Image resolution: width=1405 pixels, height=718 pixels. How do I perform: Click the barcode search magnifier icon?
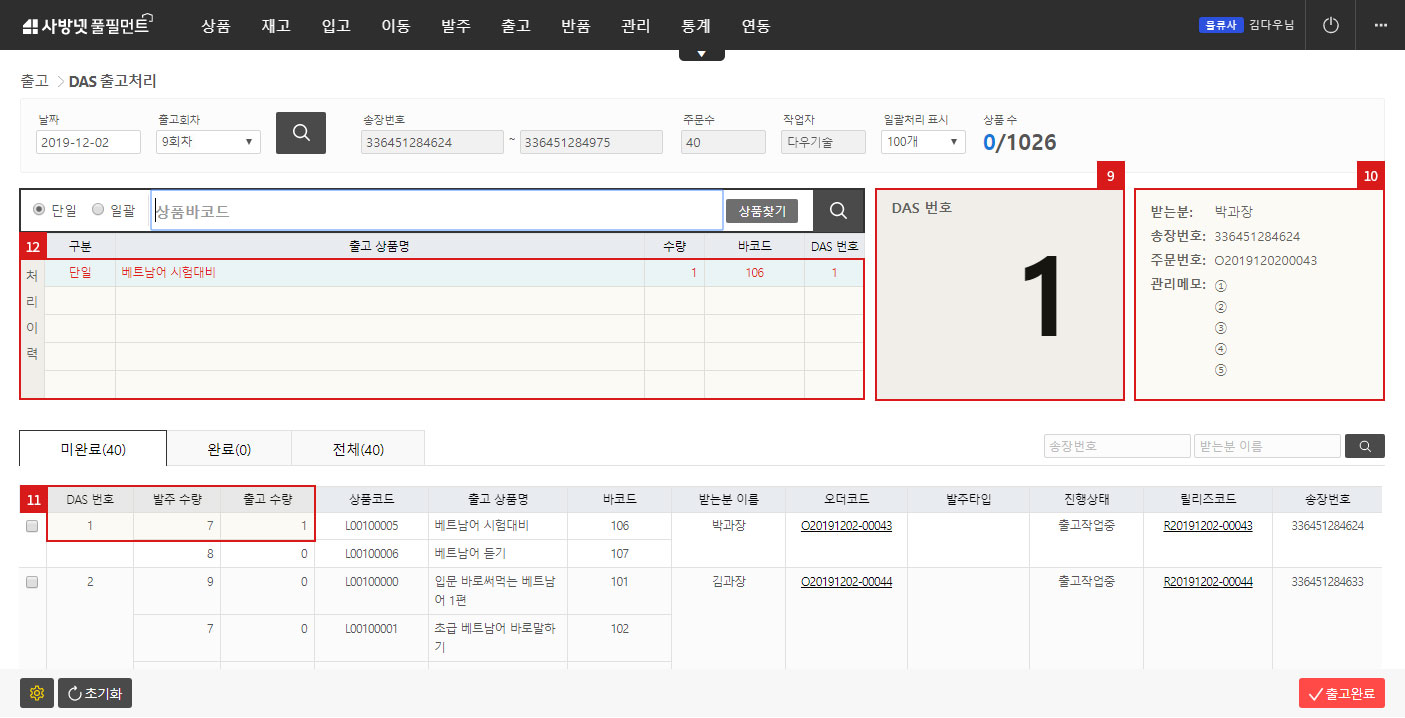tap(838, 210)
